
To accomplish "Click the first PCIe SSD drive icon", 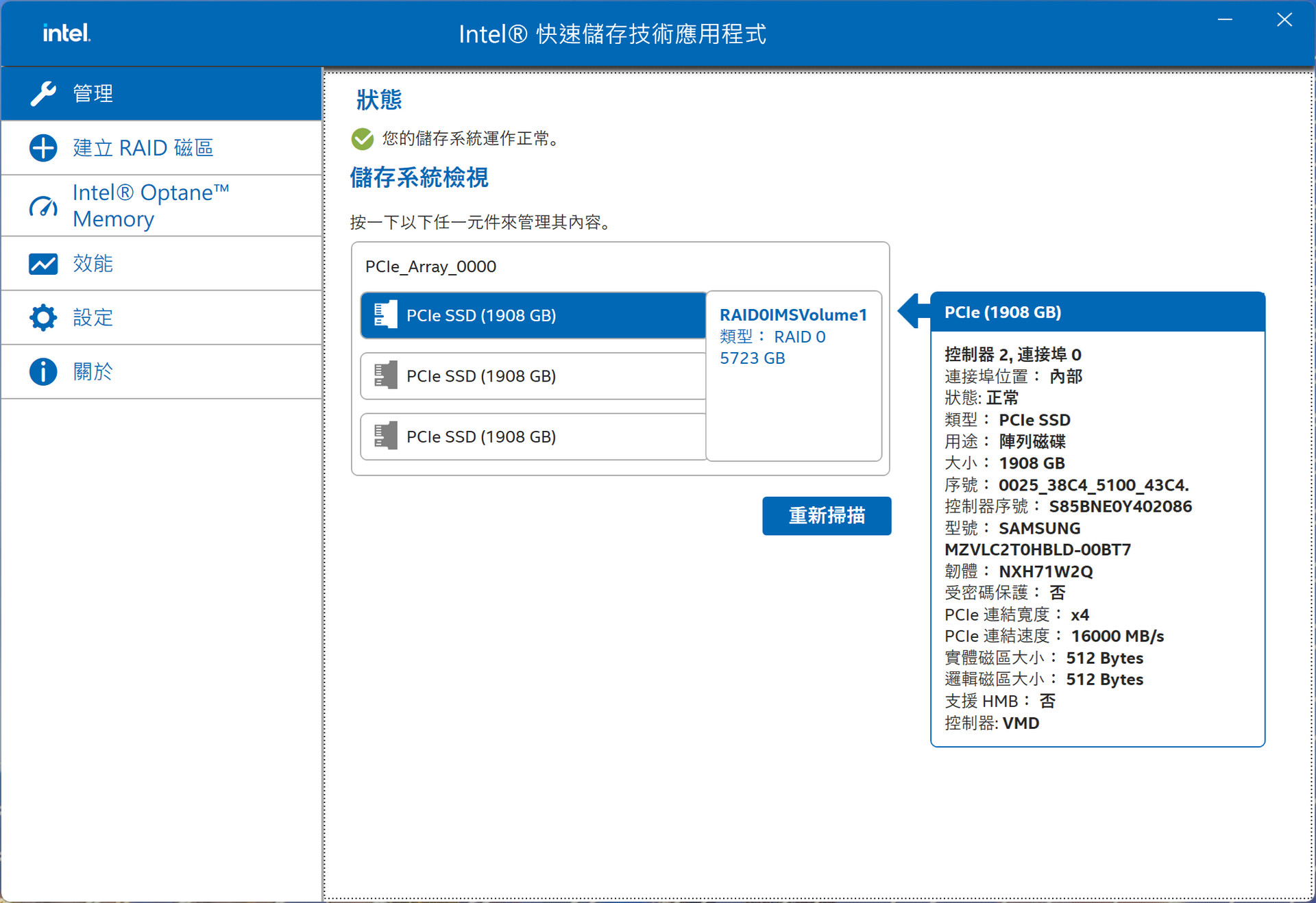I will click(386, 314).
